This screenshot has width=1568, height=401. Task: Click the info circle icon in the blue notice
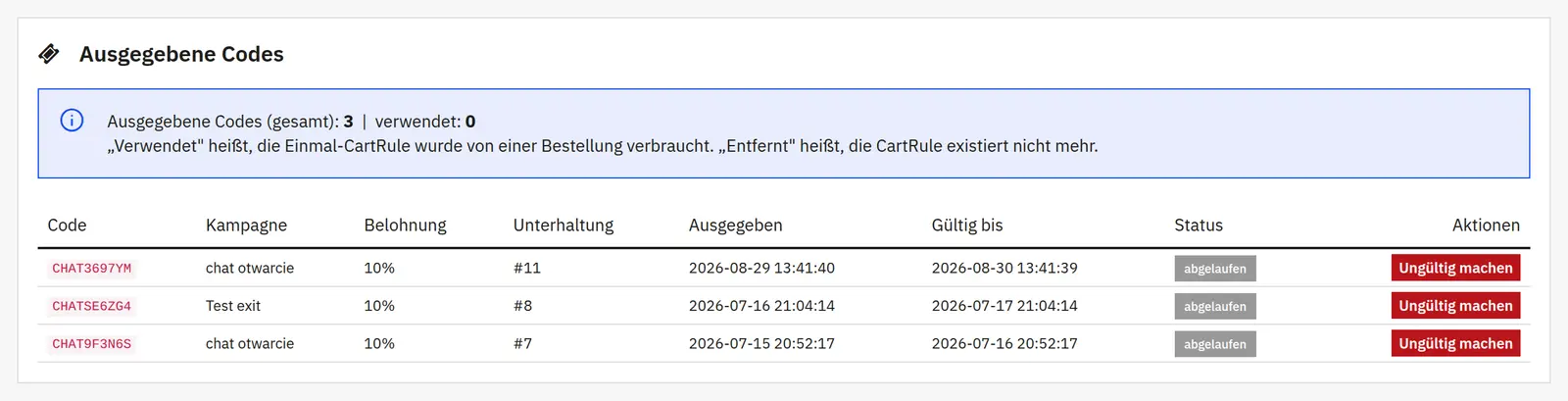coord(72,121)
